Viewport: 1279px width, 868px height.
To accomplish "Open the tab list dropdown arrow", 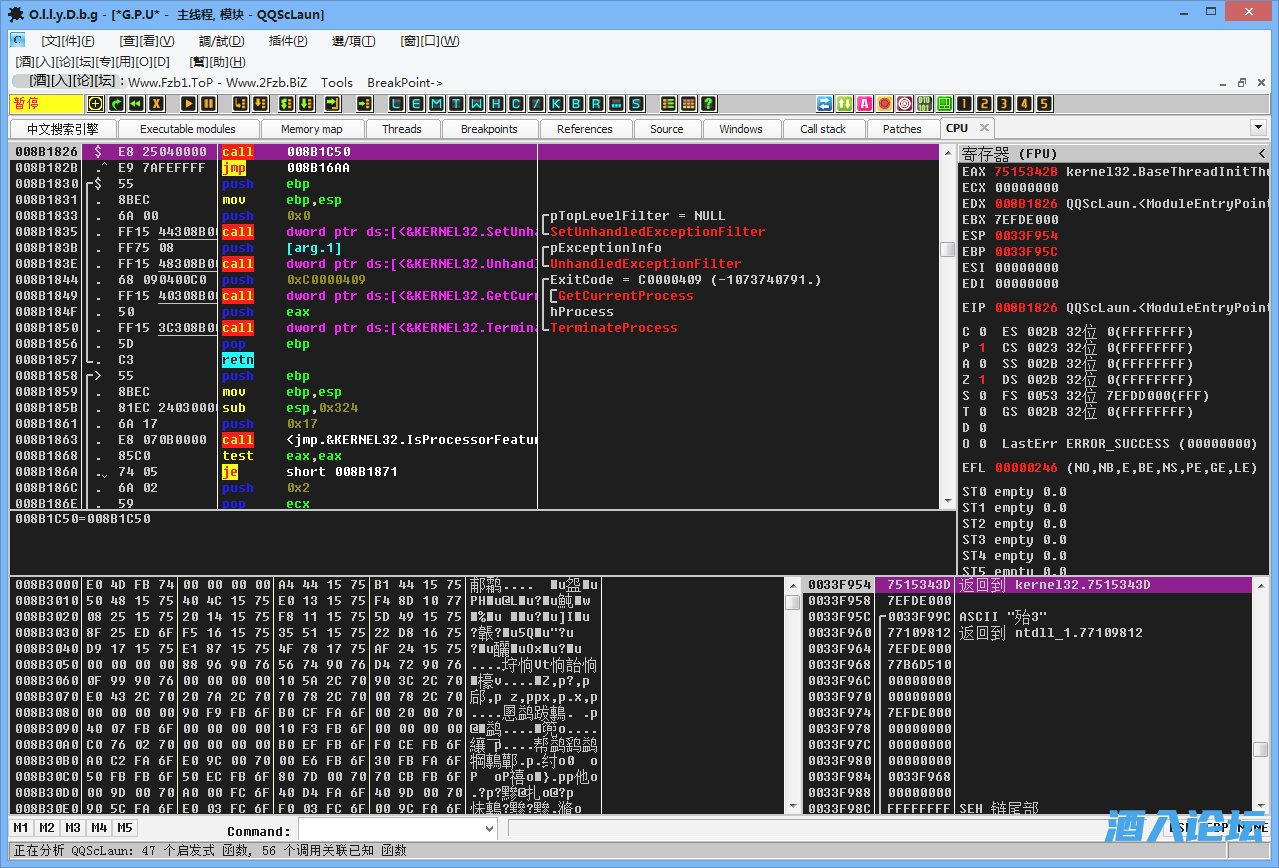I will tap(1258, 128).
